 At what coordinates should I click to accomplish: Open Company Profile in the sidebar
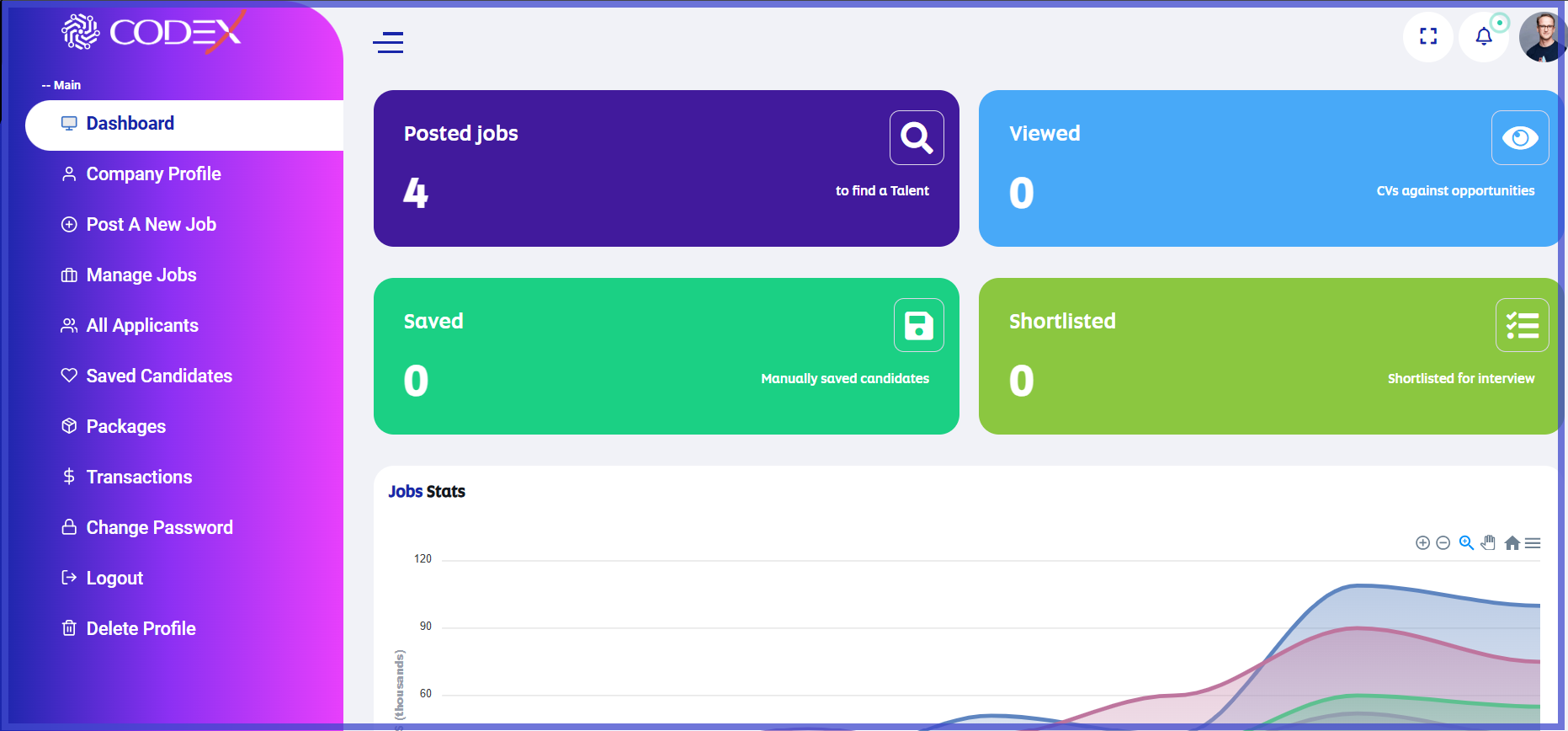[153, 174]
